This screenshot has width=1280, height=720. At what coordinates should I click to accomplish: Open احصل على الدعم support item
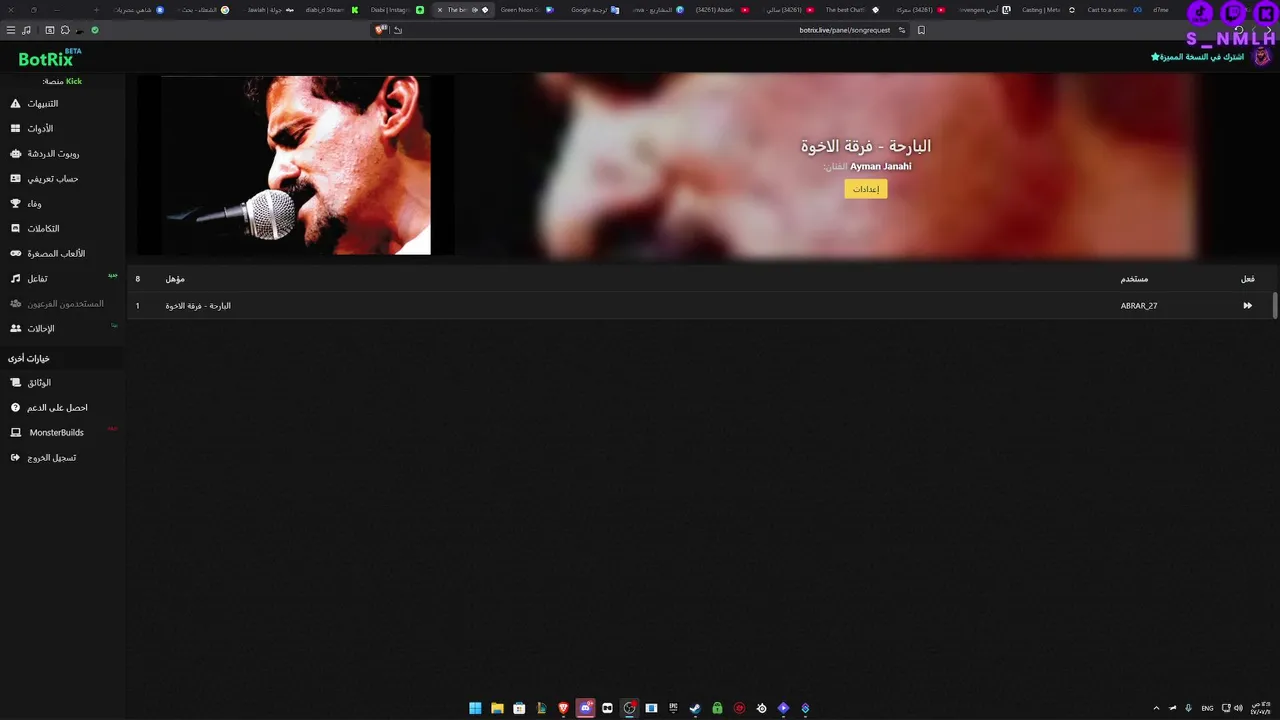[48, 408]
